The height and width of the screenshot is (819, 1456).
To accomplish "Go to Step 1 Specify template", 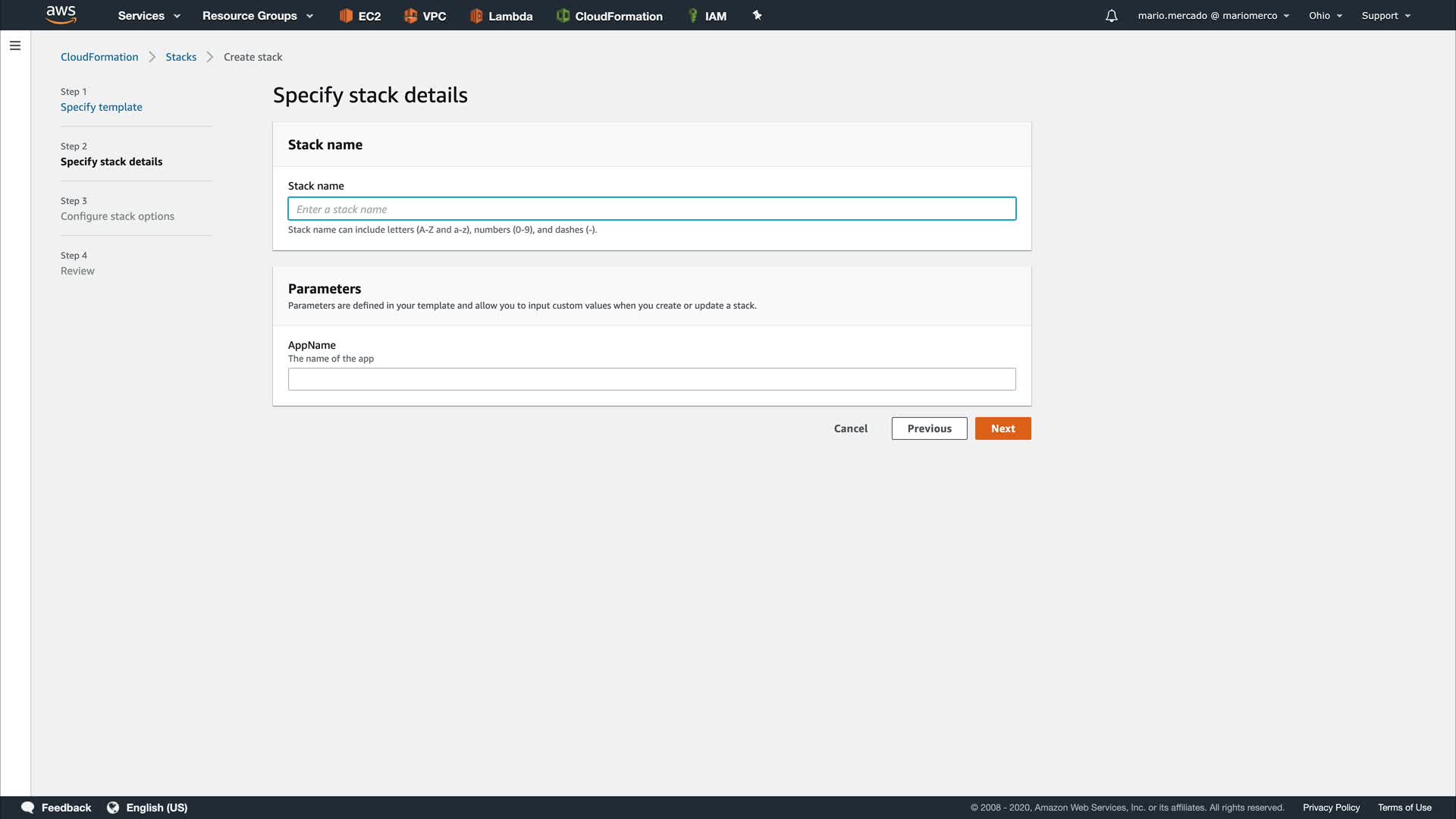I will 102,107.
